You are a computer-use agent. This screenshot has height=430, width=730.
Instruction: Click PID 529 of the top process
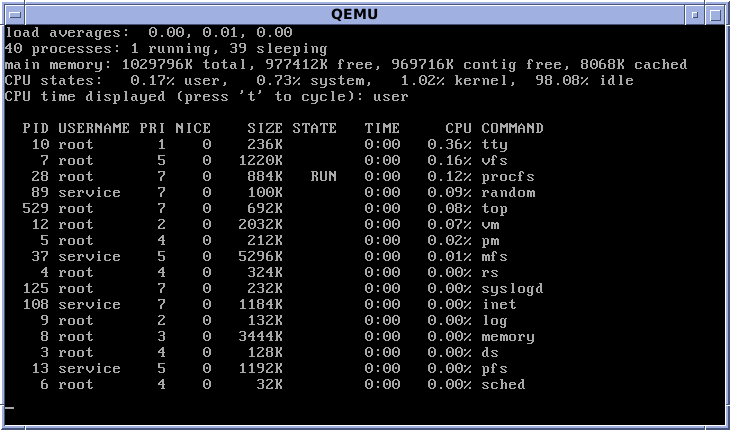(x=36, y=208)
